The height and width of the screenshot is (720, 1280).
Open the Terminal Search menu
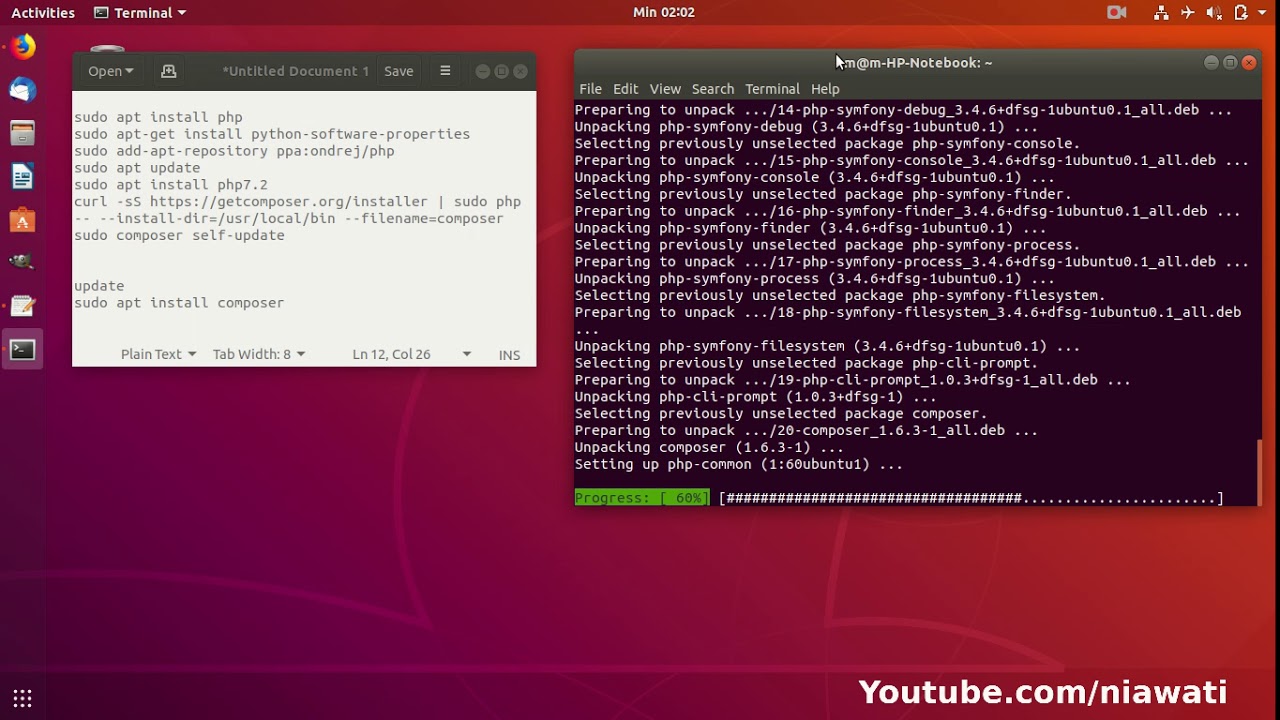tap(713, 89)
